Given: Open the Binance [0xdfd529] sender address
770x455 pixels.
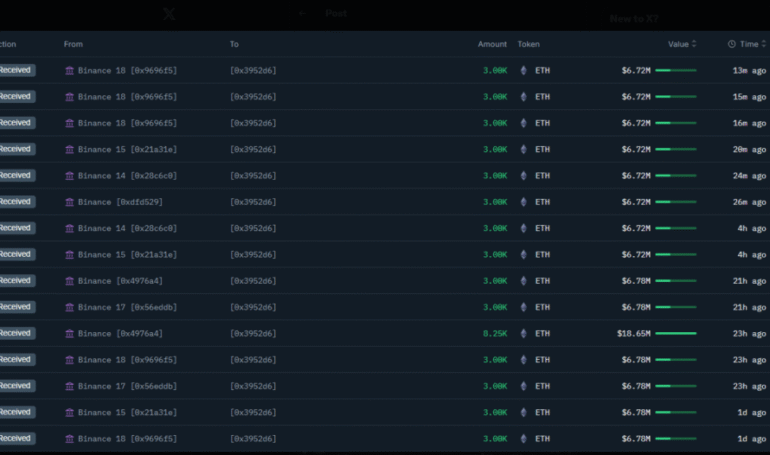Looking at the screenshot, I should click(x=120, y=202).
